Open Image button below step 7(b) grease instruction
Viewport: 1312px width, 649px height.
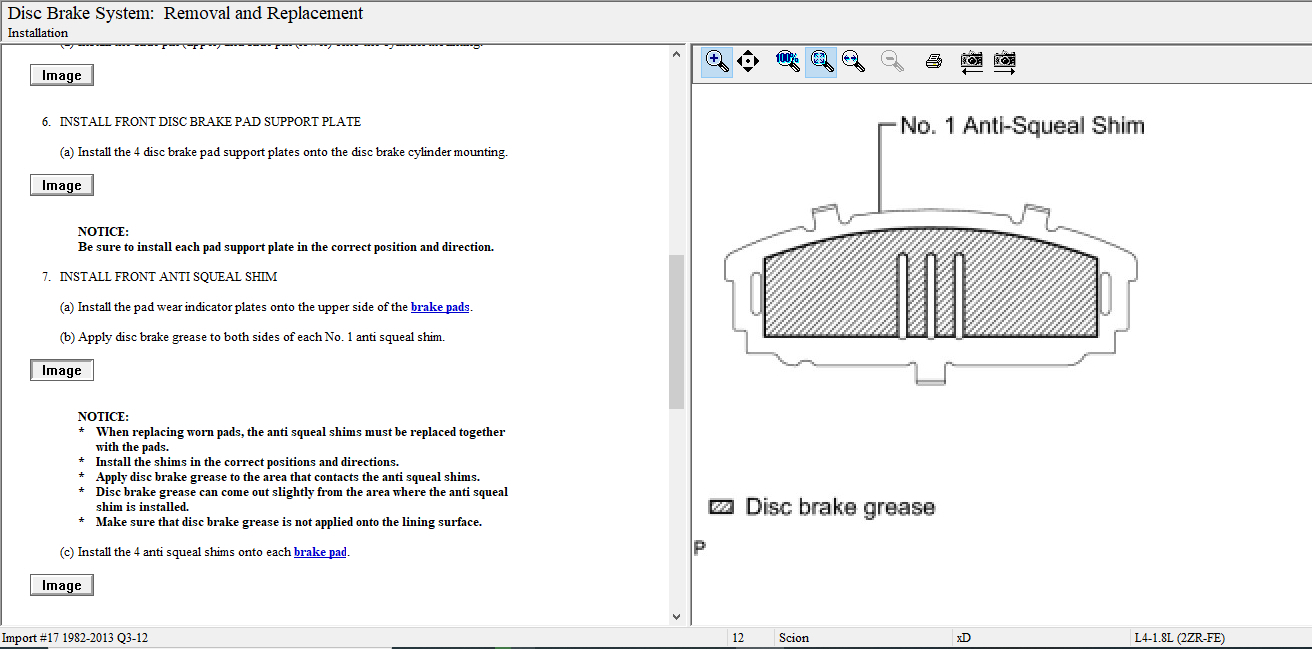point(62,370)
